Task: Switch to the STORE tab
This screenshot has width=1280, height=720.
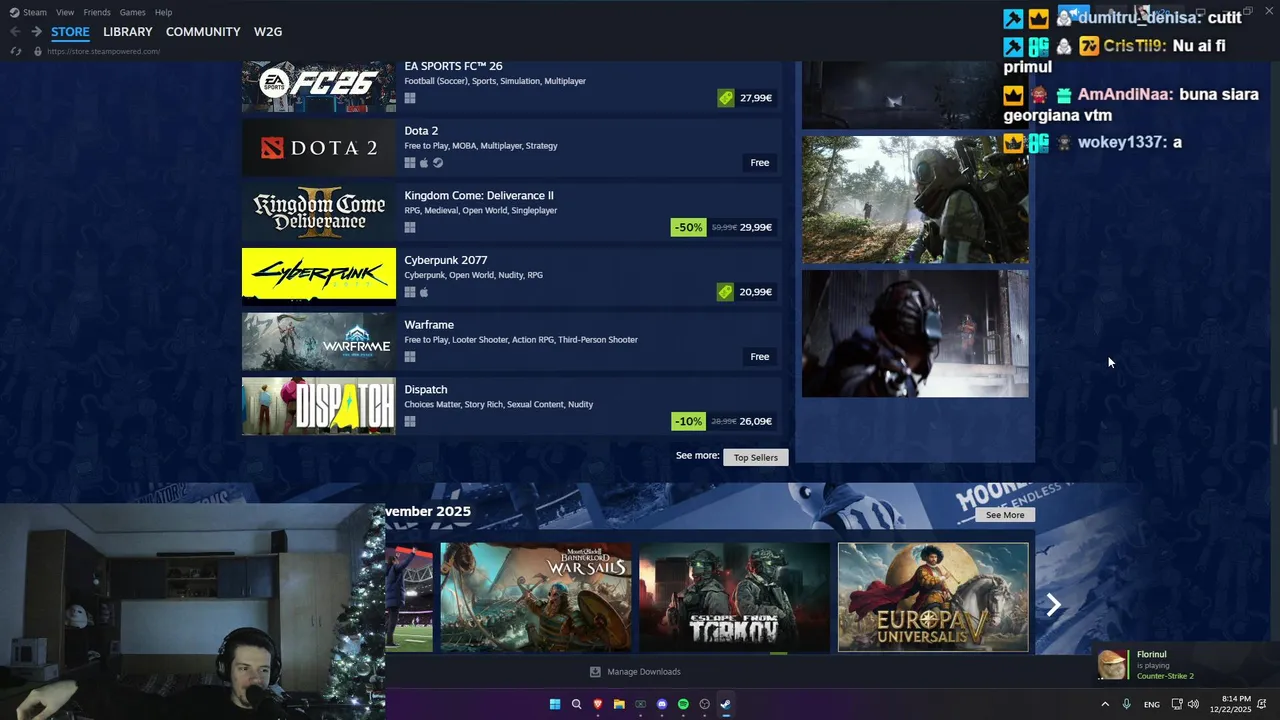Action: 70,32
